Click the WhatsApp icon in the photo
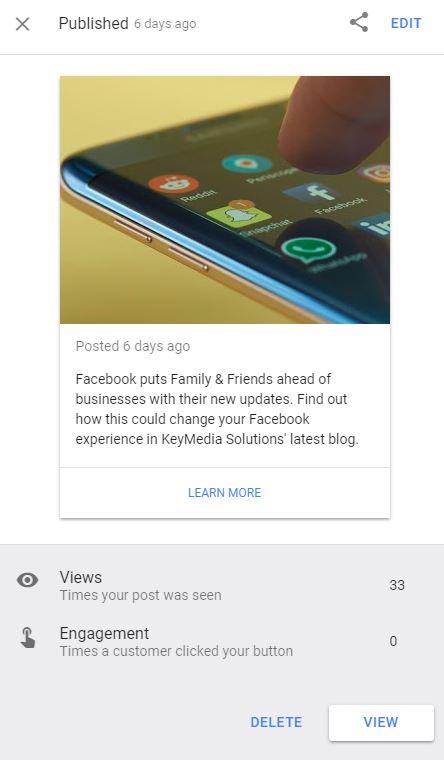 coord(308,250)
